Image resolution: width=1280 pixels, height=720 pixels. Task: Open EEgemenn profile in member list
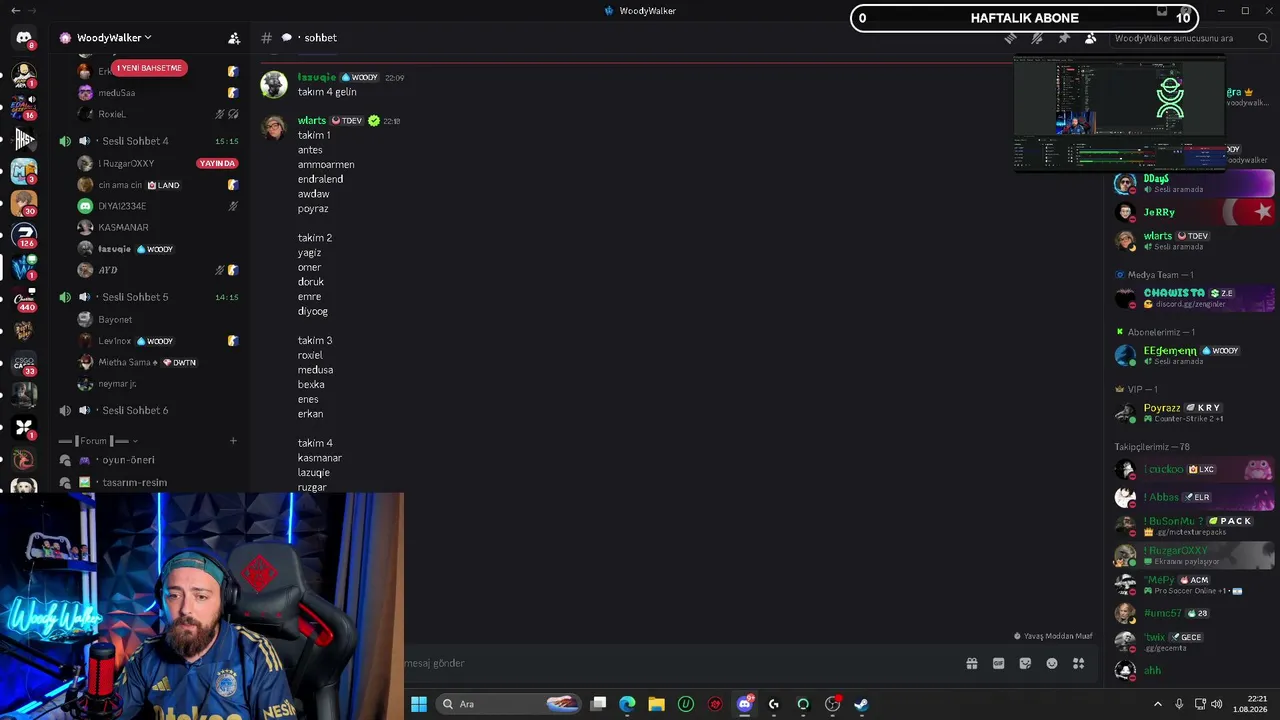[x=1194, y=355]
